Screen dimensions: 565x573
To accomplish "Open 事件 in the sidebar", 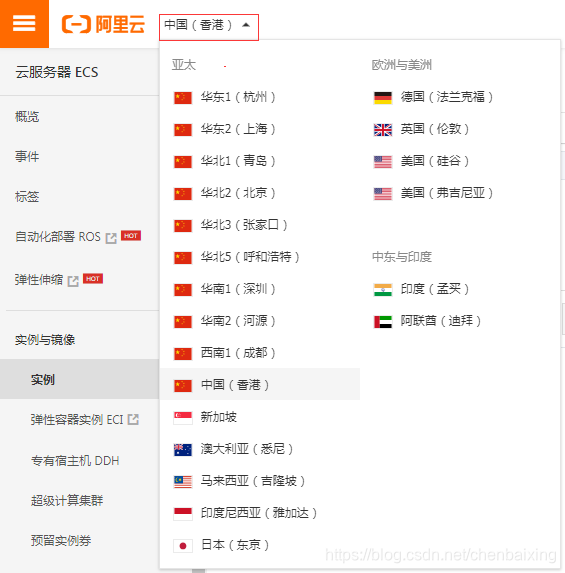I will [27, 157].
